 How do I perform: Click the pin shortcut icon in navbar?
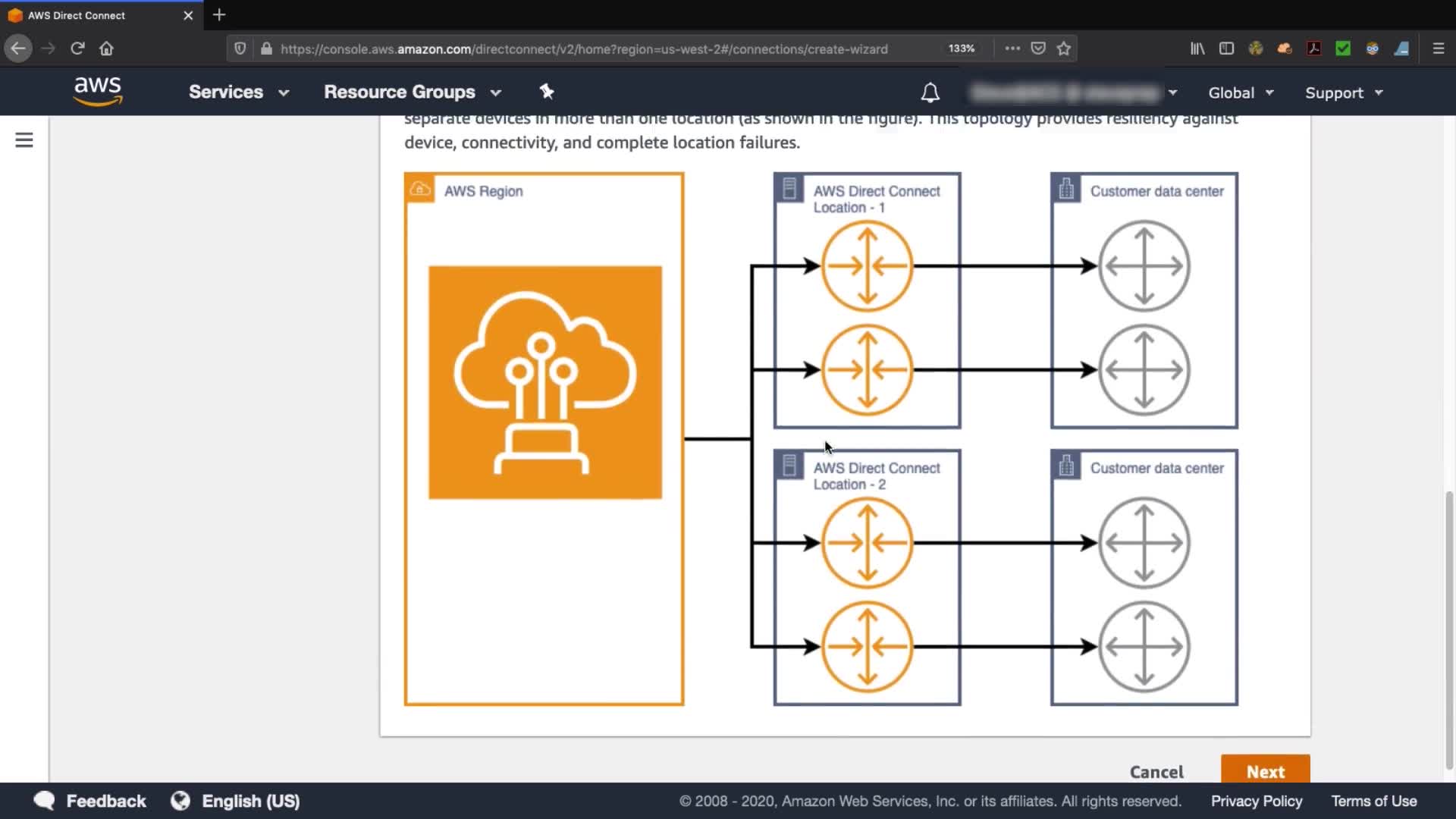click(547, 92)
